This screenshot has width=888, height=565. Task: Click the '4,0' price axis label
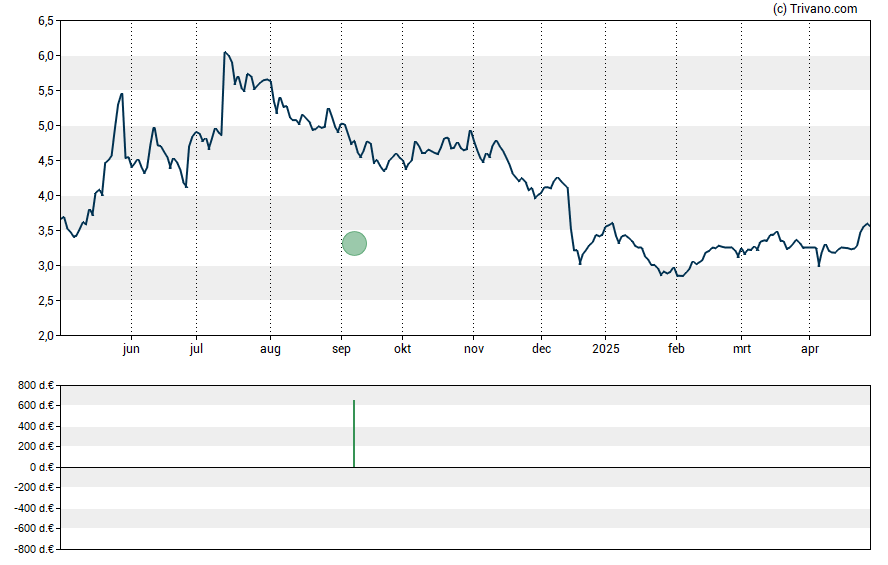[x=46, y=196]
